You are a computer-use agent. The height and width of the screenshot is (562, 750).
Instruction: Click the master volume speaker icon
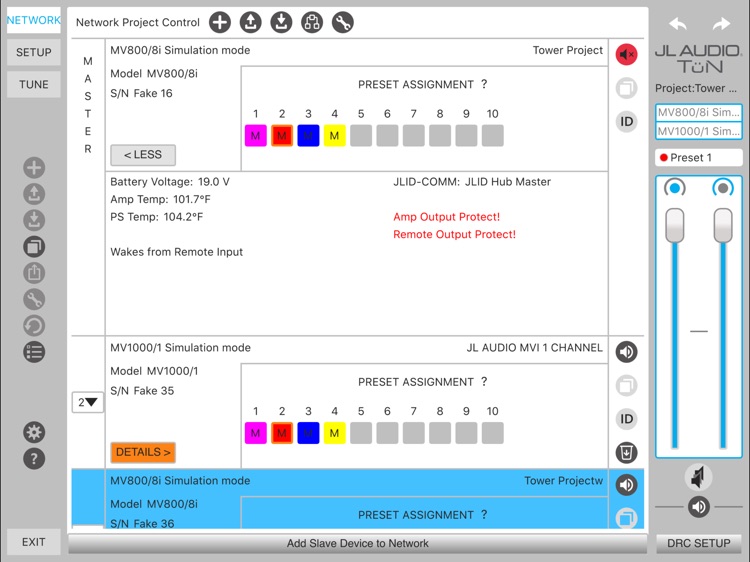(698, 507)
